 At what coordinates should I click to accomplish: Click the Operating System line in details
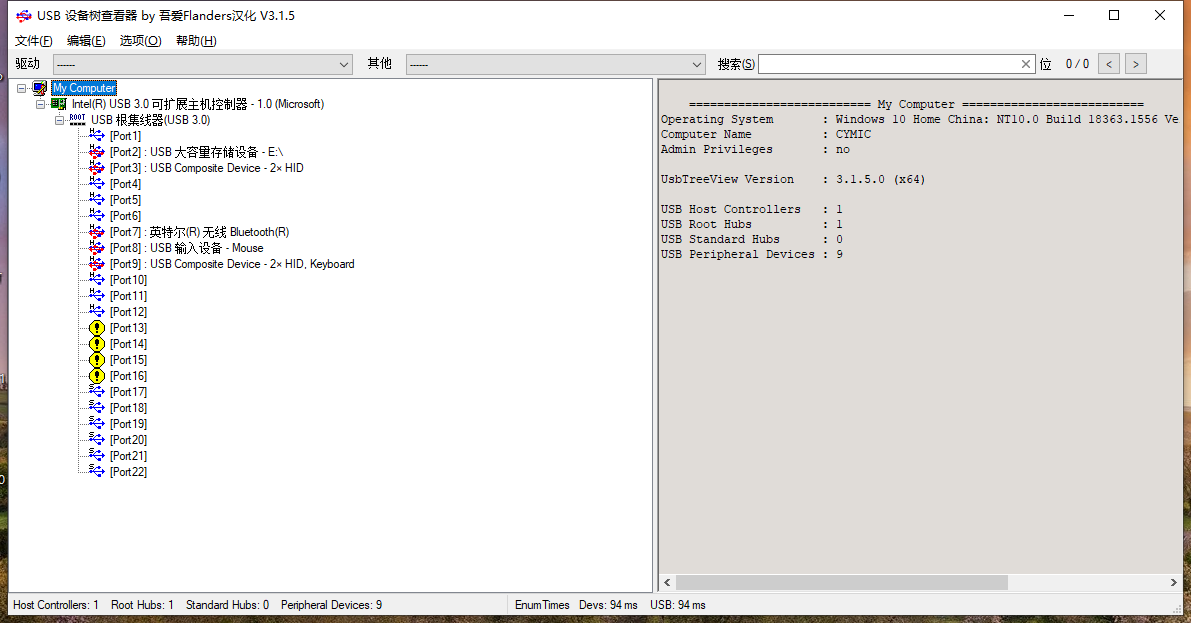tap(919, 119)
